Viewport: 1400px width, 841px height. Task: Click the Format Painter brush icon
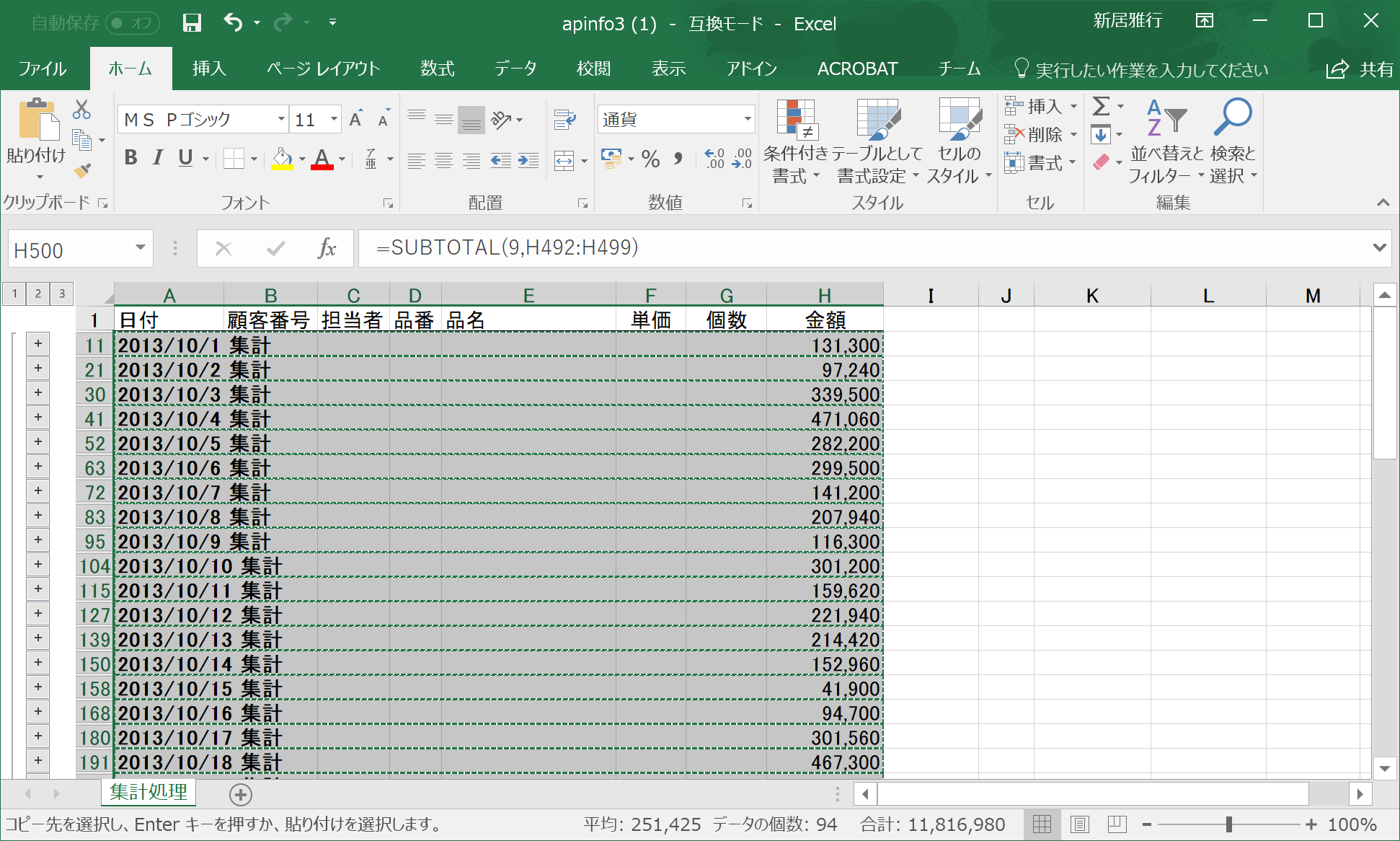tap(82, 171)
